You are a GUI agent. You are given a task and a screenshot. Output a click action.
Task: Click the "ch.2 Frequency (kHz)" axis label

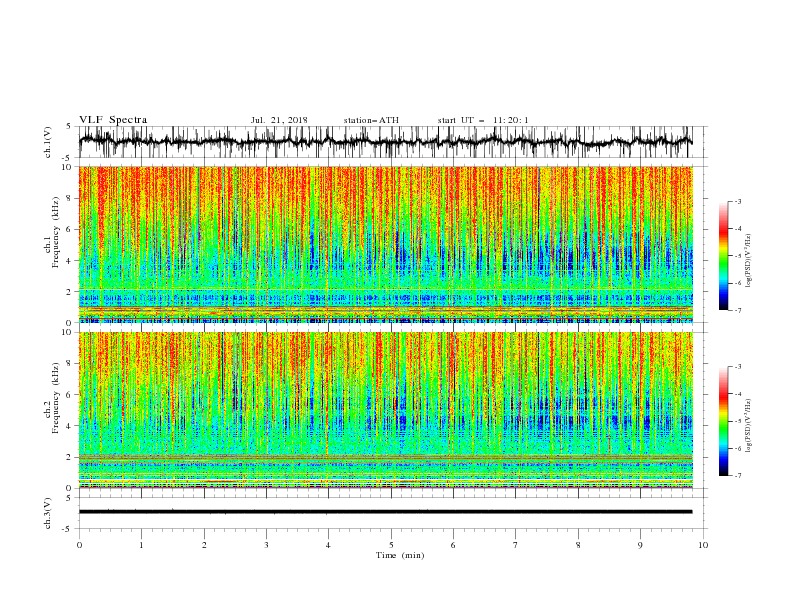[x=52, y=398]
